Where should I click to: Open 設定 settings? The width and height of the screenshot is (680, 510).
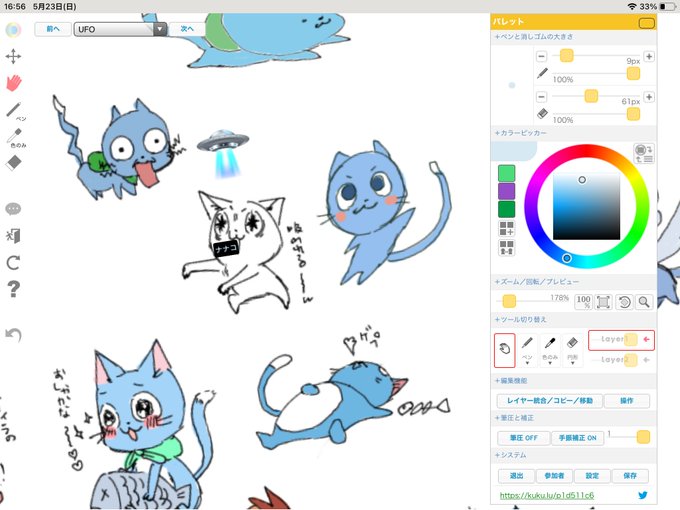pos(592,476)
